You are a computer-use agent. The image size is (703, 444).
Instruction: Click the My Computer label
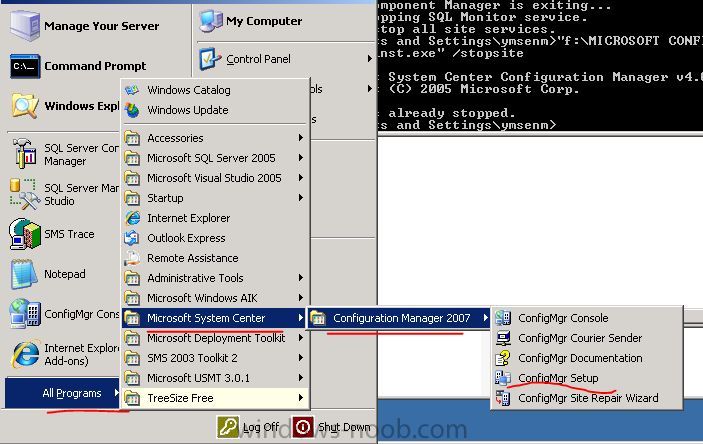click(264, 21)
